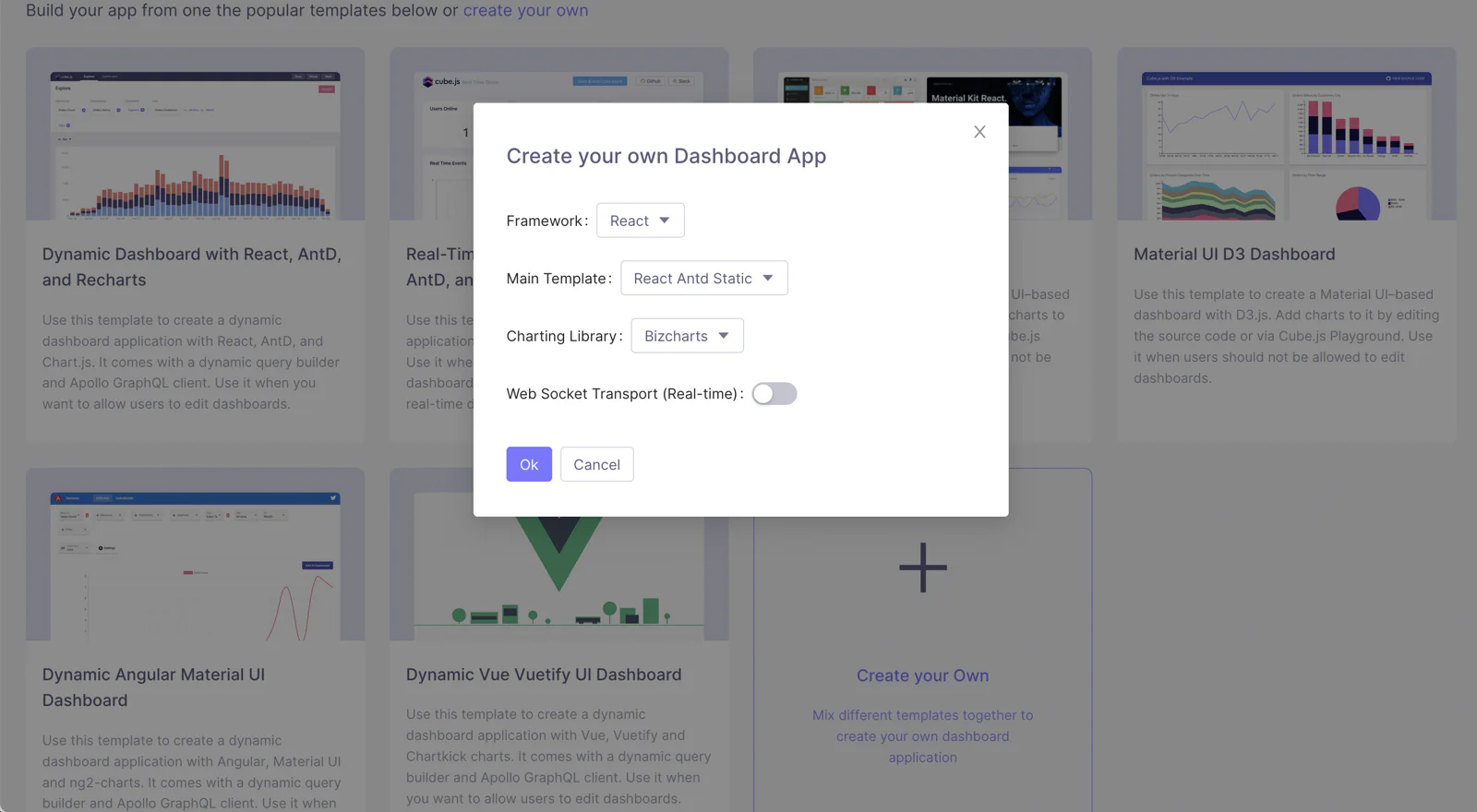The image size is (1477, 812).
Task: Click the Vue logo thumbnail of Vuetify dashboard
Action: coord(558,579)
